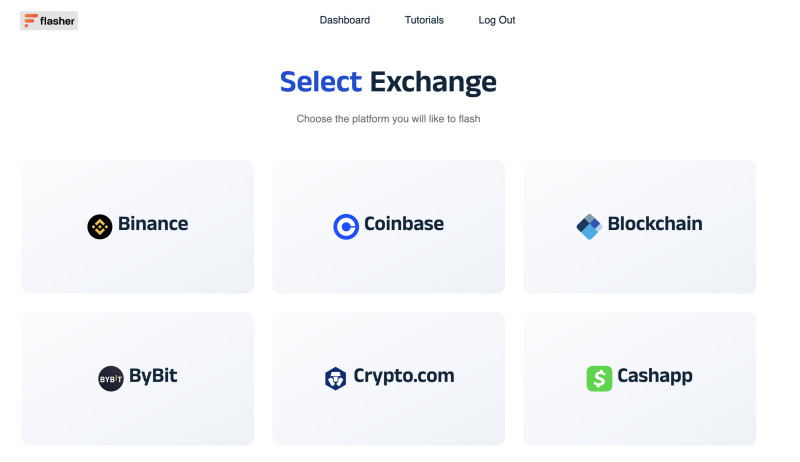Click the blue word "Select" in heading

(x=320, y=82)
